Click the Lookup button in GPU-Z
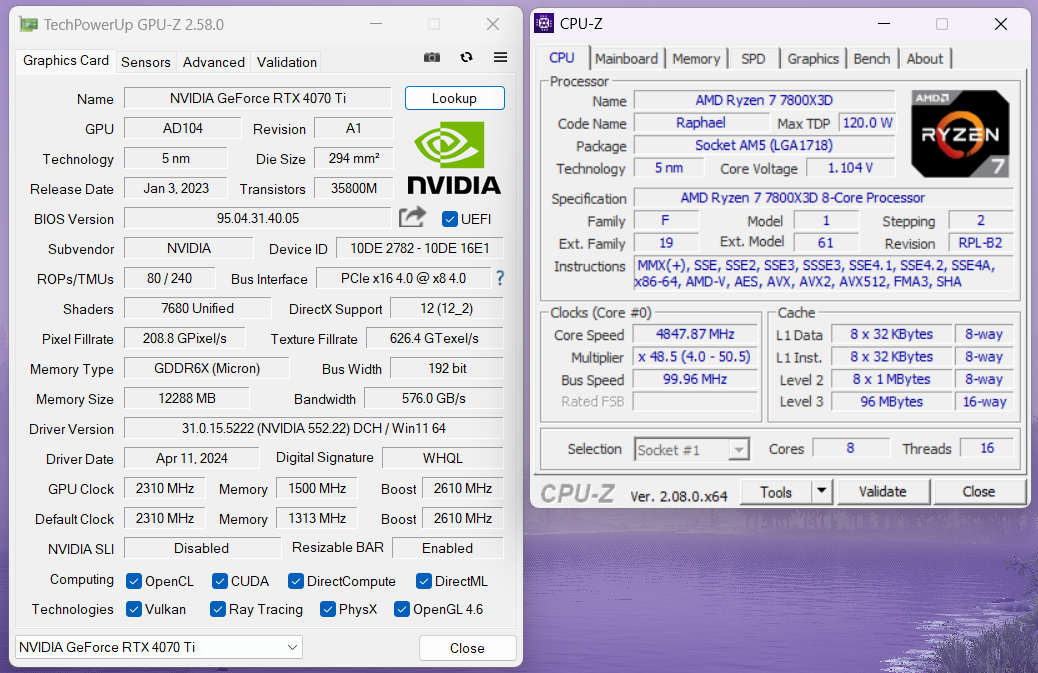This screenshot has height=673, width=1038. pos(454,98)
